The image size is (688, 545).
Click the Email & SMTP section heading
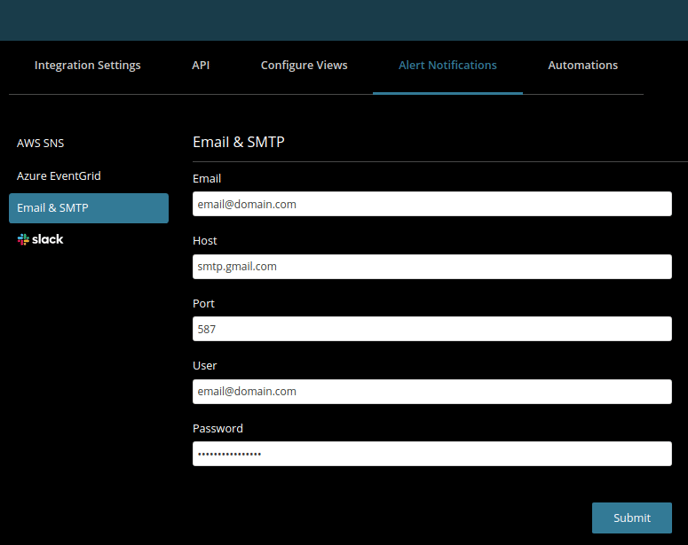[239, 142]
